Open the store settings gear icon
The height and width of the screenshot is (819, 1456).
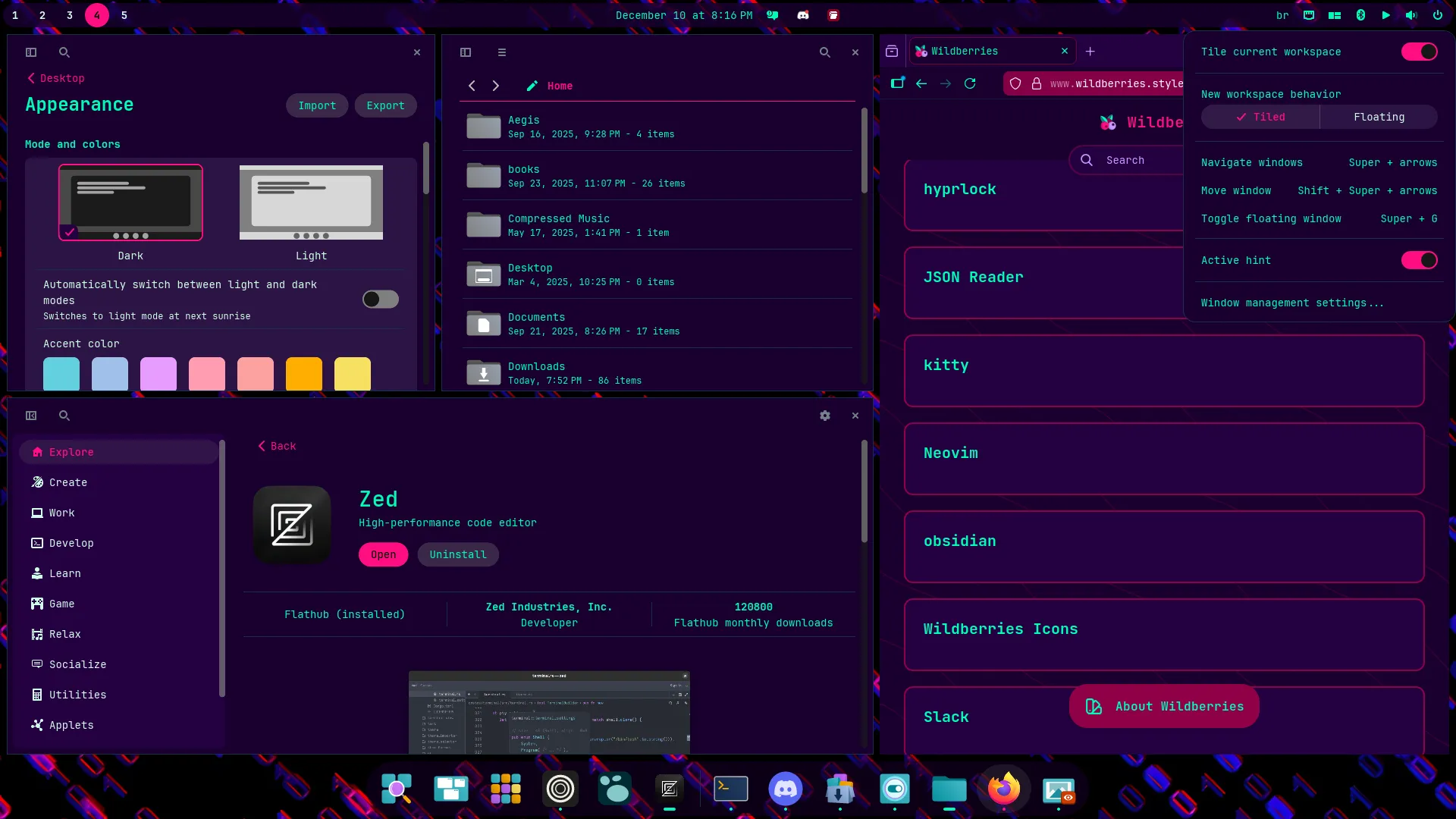pos(824,416)
